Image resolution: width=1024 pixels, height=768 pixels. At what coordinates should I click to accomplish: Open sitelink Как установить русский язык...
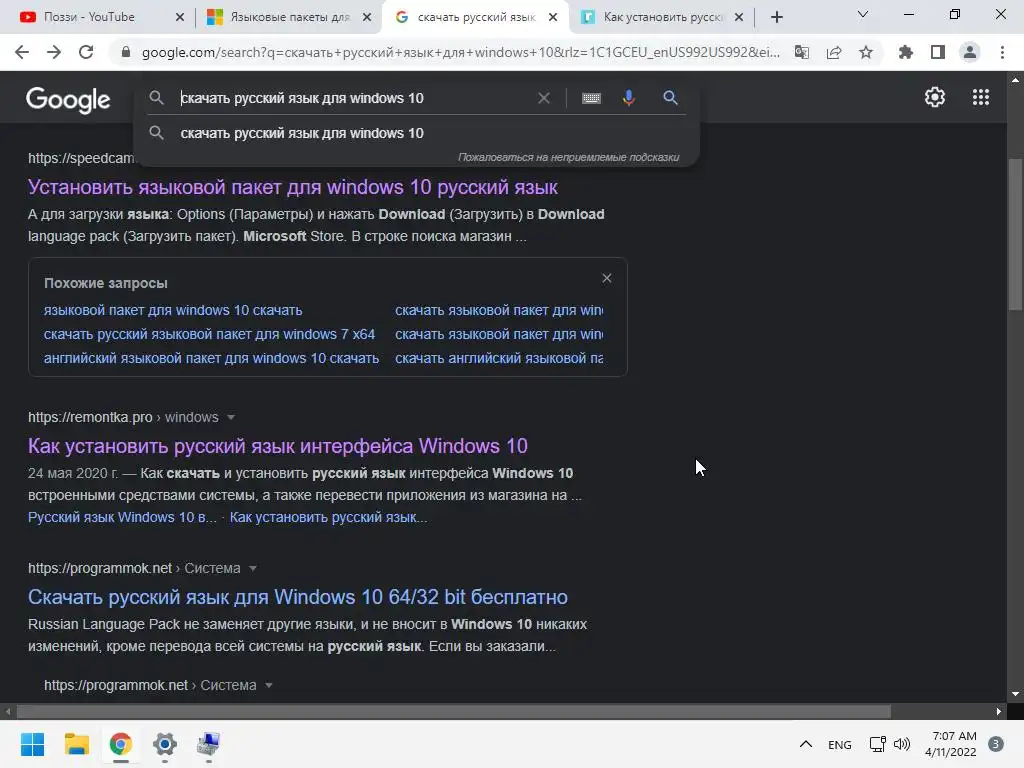pos(328,517)
